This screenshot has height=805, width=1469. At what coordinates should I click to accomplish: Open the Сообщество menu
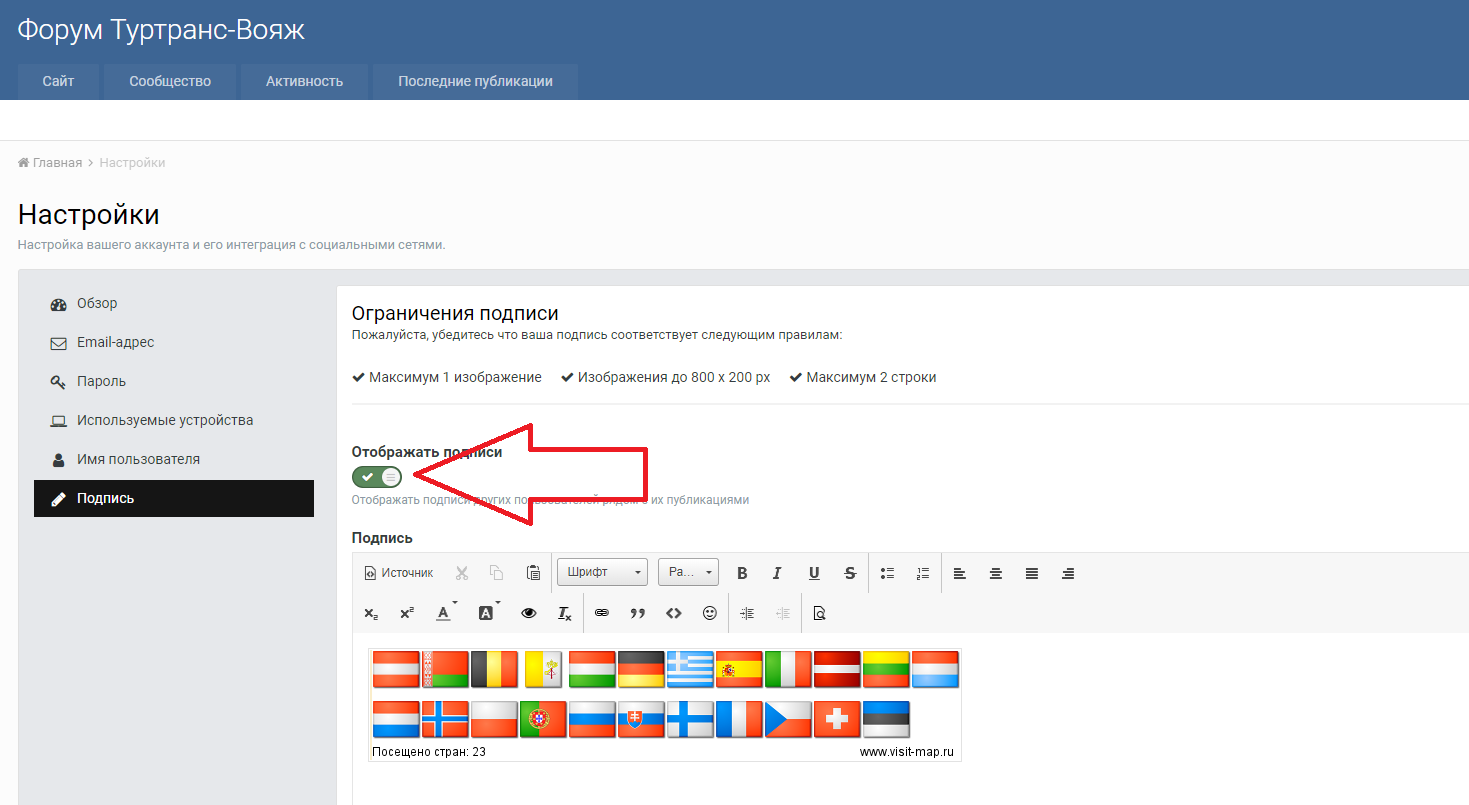click(170, 82)
